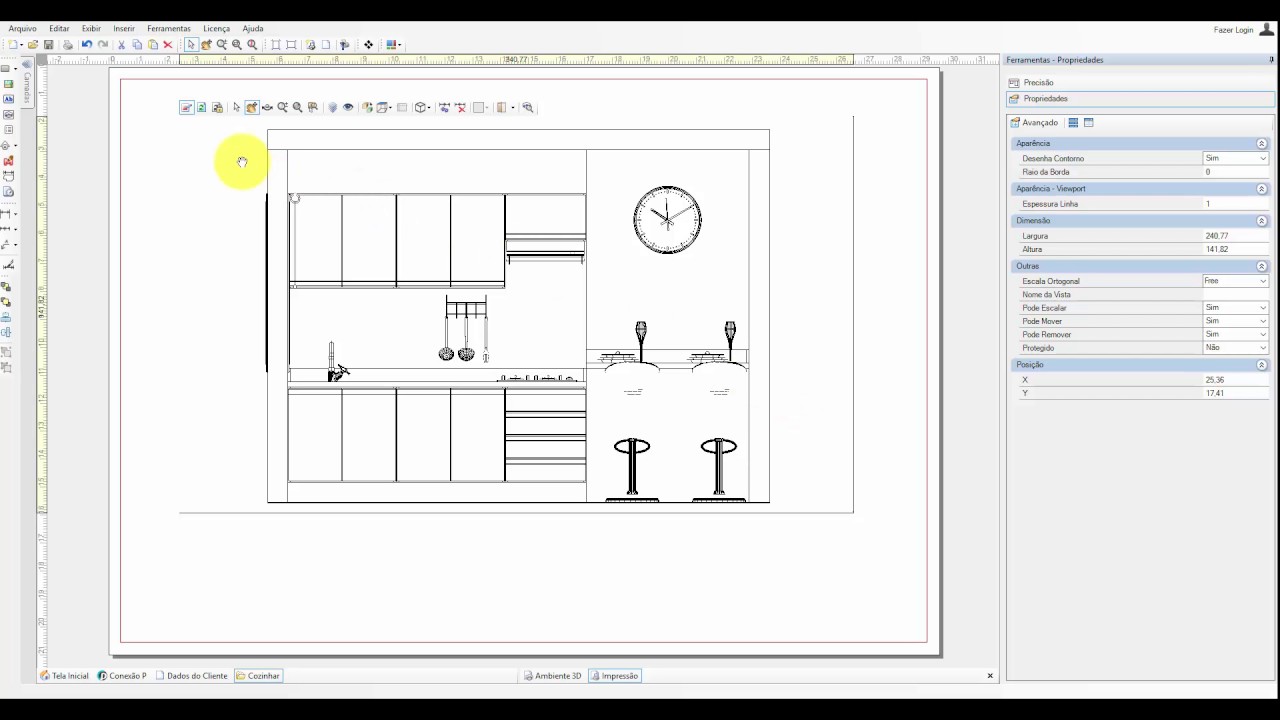Viewport: 1280px width, 720px height.
Task: Edit the X position value
Action: tap(1236, 380)
